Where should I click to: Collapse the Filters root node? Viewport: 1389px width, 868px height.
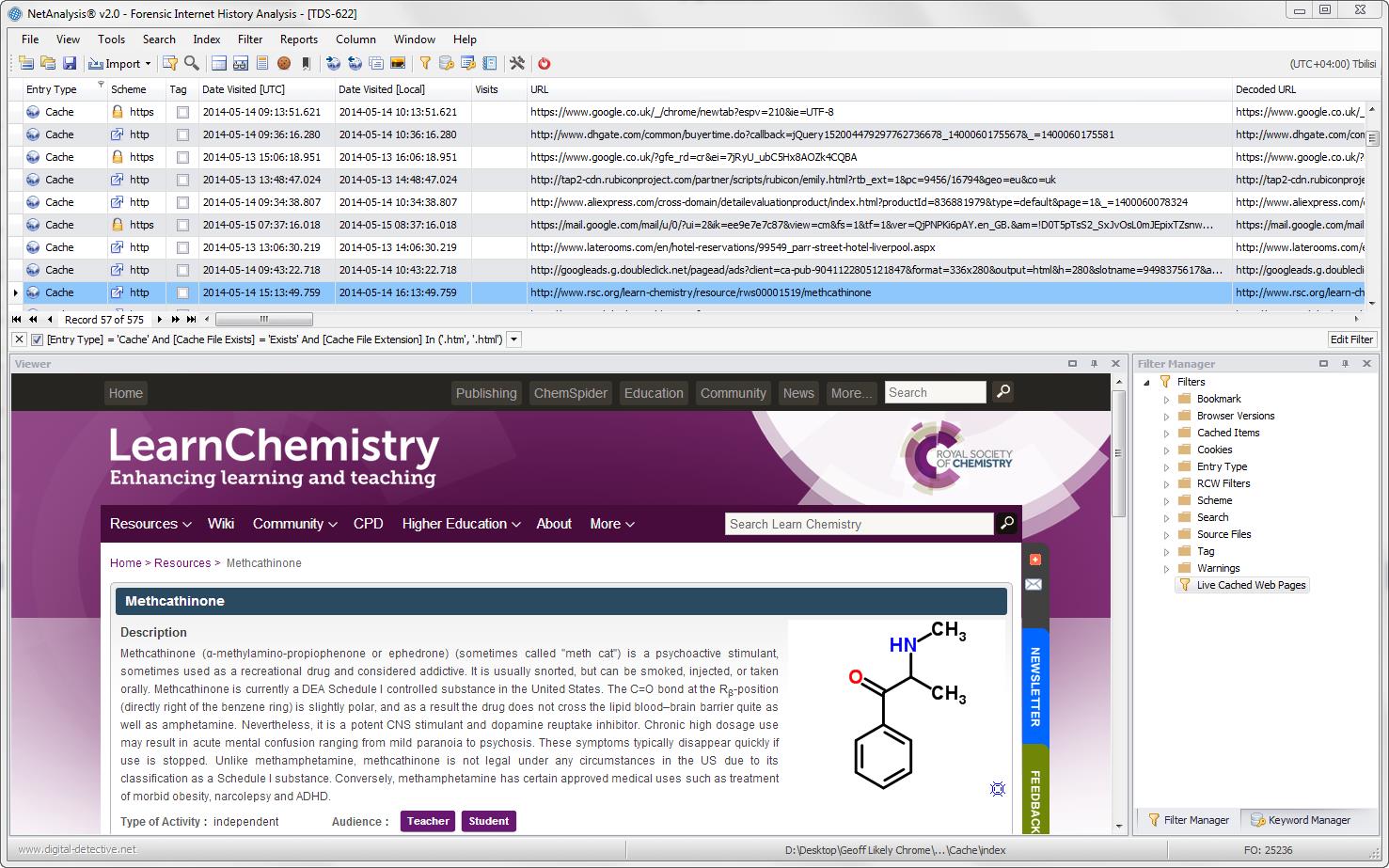1146,382
